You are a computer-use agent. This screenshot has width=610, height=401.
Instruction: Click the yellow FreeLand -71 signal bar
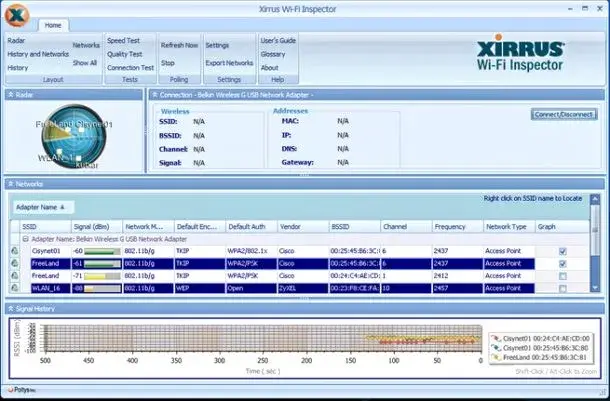(102, 276)
